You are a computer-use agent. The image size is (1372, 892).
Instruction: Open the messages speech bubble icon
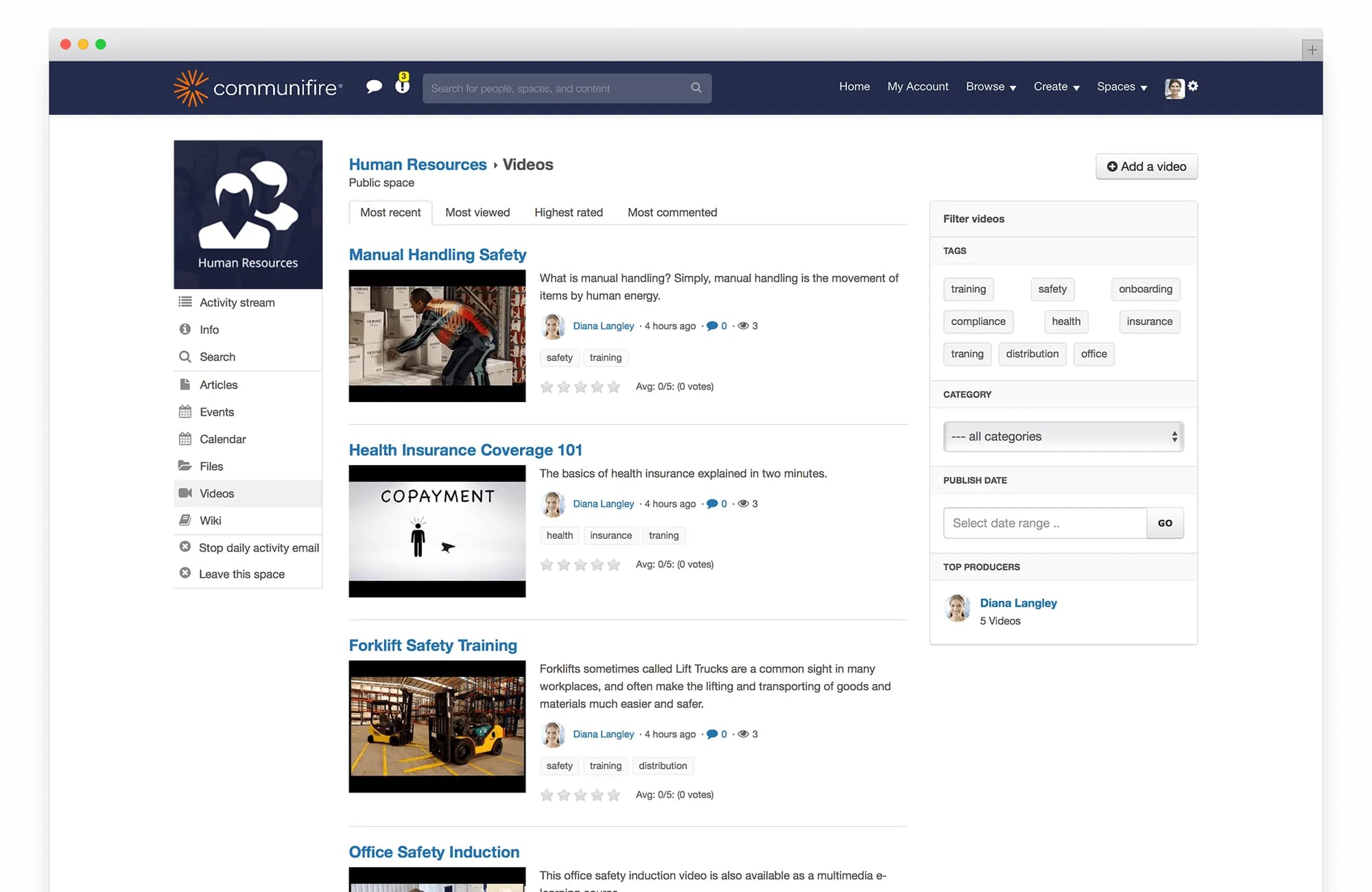pos(374,86)
